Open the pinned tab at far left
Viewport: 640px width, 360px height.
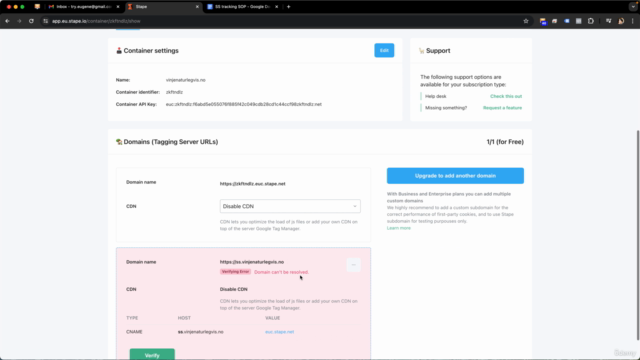[x=37, y=7]
